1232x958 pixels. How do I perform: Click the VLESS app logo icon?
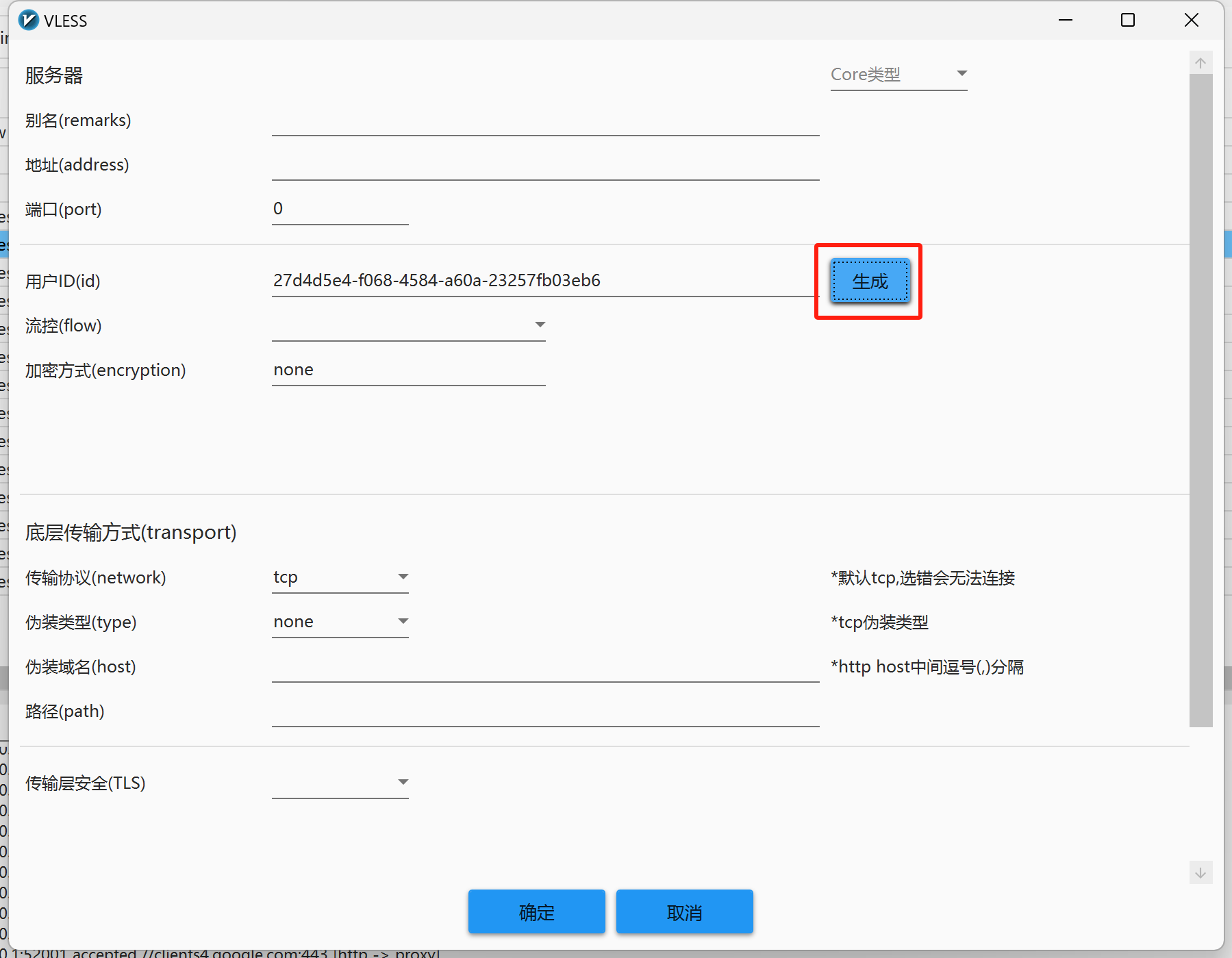[x=29, y=21]
